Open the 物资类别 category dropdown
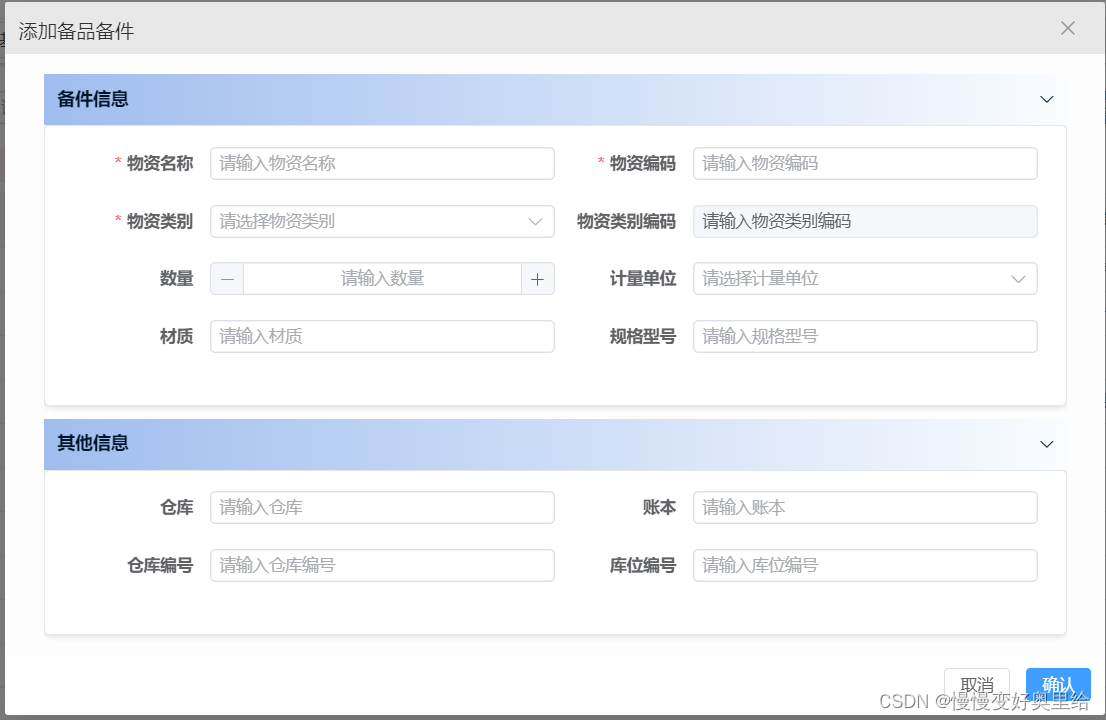 pos(382,221)
